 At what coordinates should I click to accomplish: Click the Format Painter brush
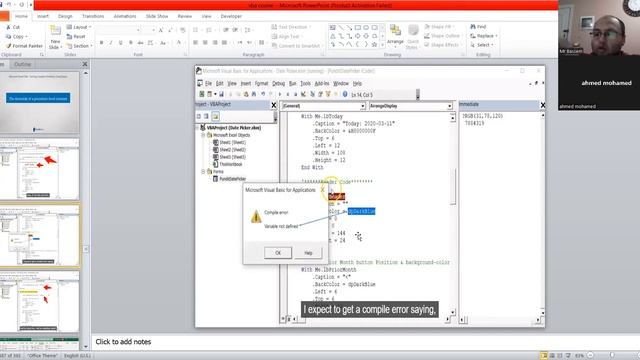[9, 46]
